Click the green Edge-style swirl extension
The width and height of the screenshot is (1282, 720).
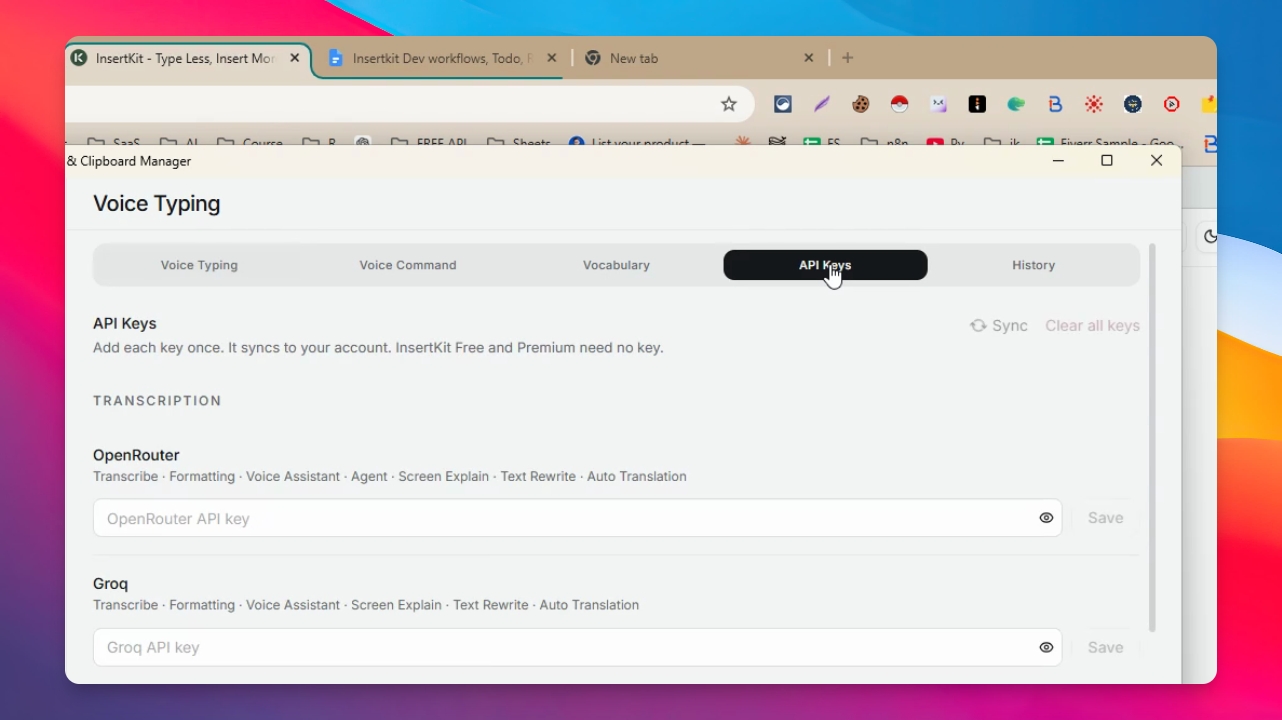tap(1016, 104)
